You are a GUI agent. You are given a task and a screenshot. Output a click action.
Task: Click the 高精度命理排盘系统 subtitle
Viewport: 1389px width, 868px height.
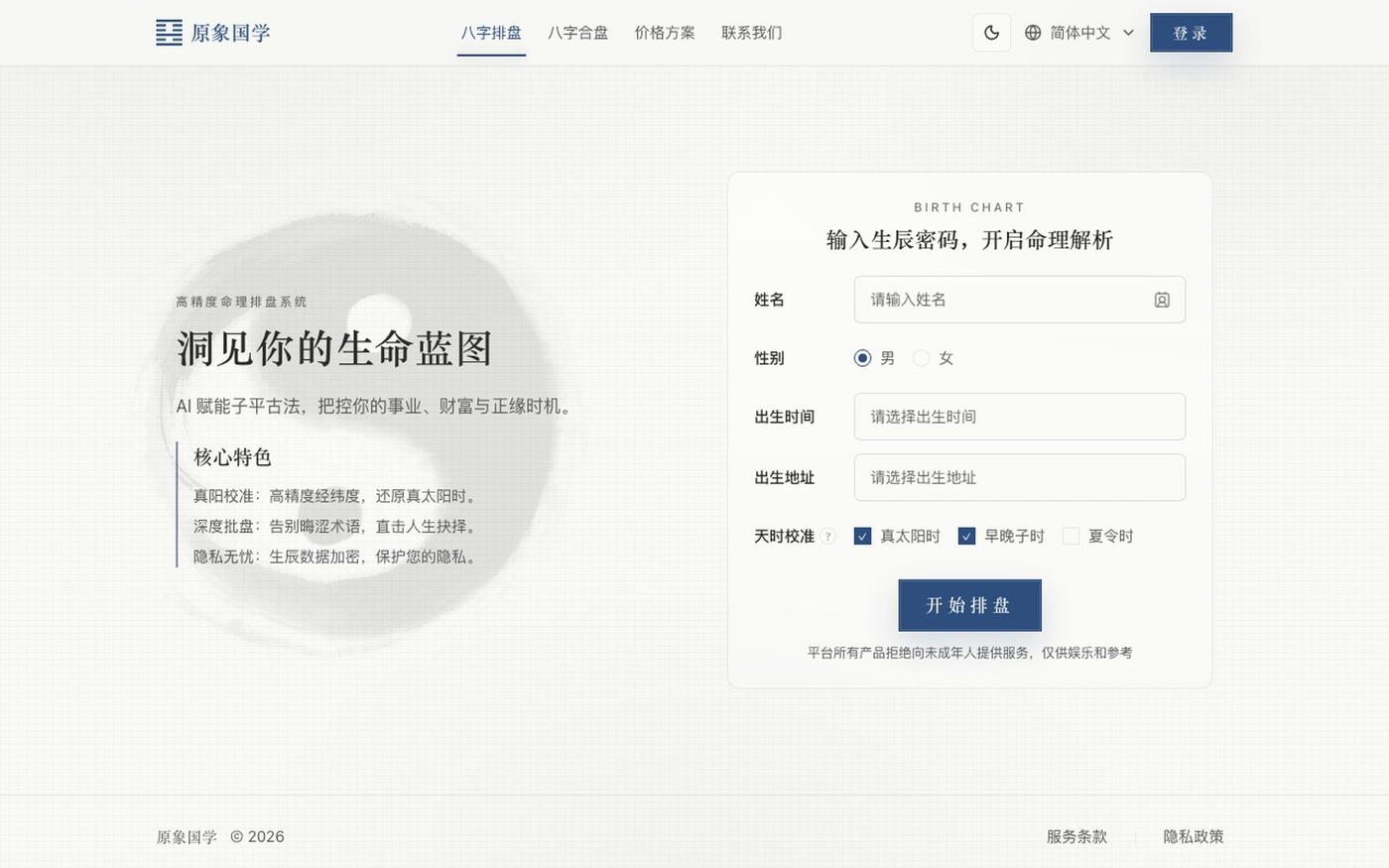tap(241, 302)
